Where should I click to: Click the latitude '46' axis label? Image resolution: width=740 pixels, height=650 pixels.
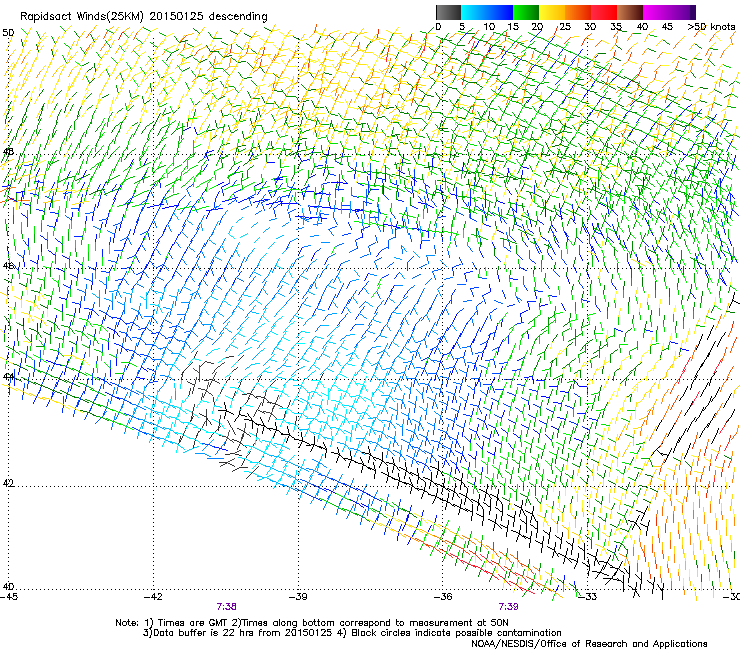(8, 266)
